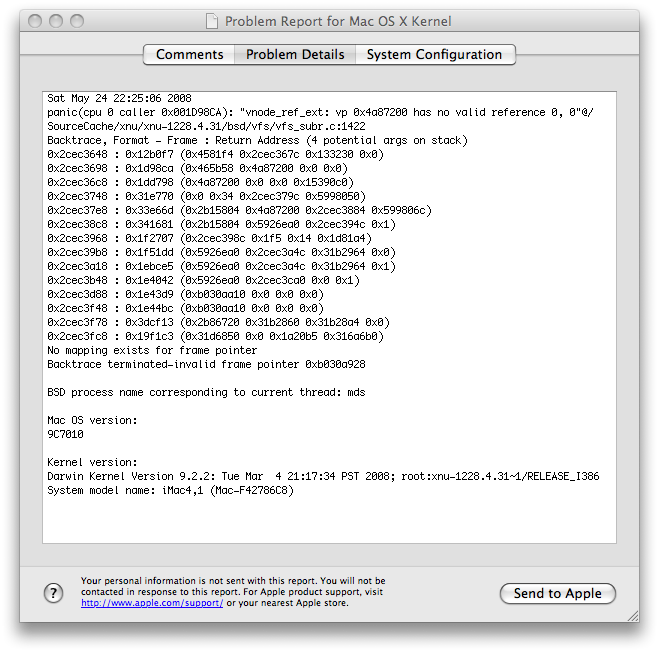Click backtrace row starting 0x2cec3a18
659x652 pixels.
point(221,267)
